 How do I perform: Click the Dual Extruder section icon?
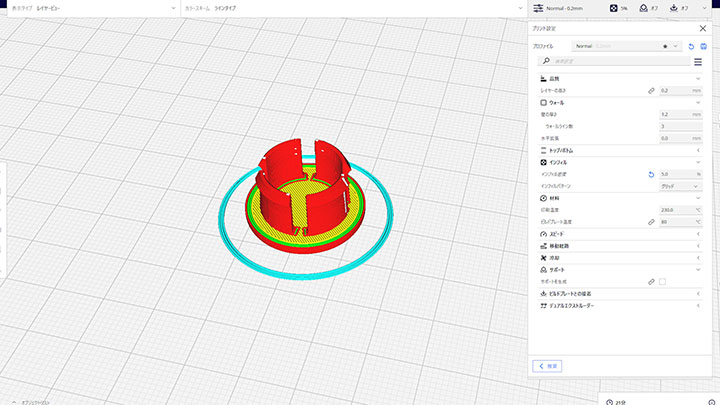(x=544, y=305)
